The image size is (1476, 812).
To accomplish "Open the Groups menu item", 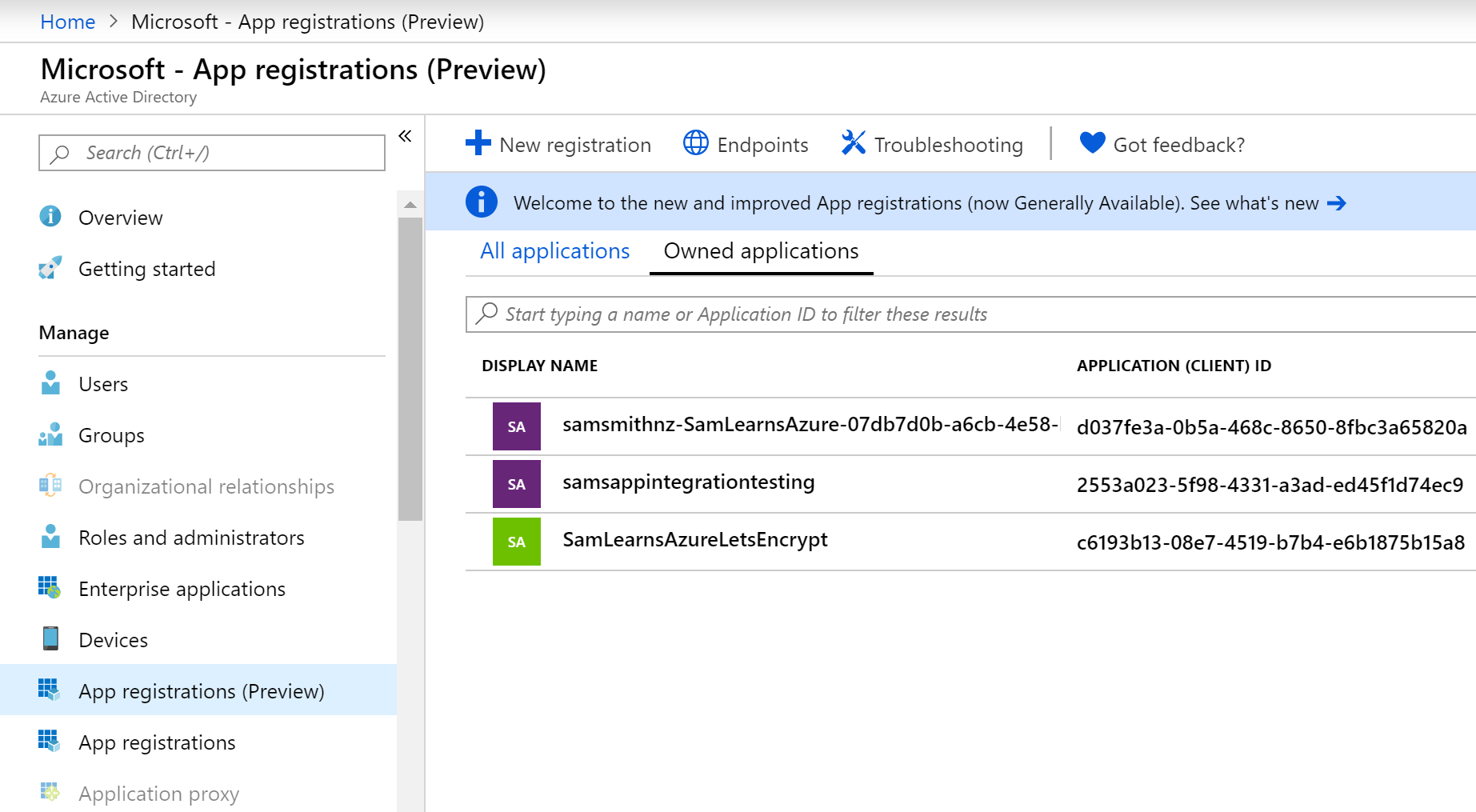I will click(111, 435).
